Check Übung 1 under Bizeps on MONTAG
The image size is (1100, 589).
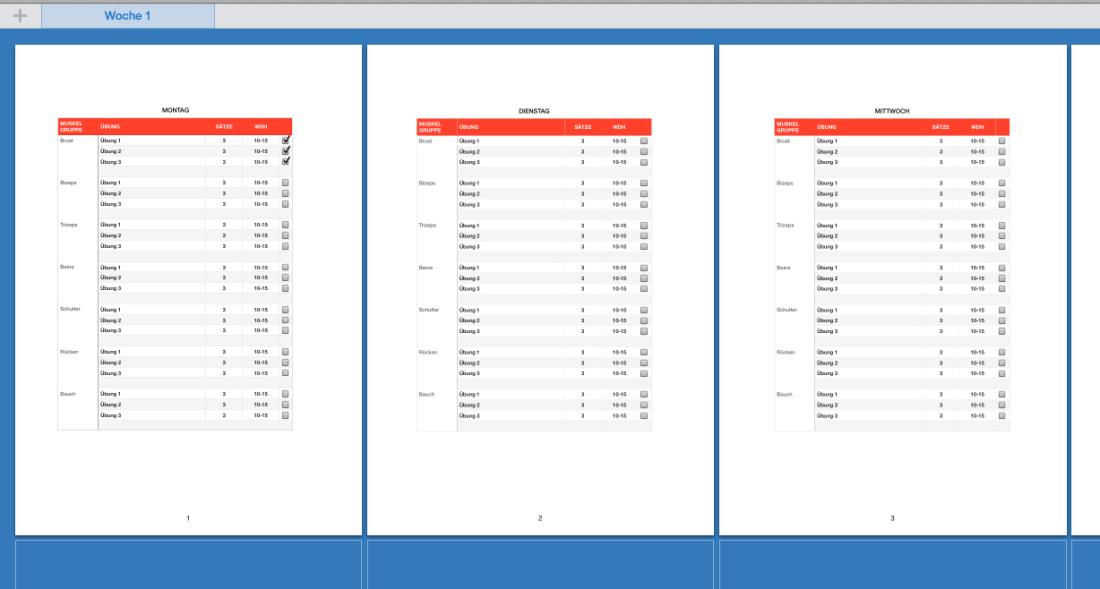(284, 184)
